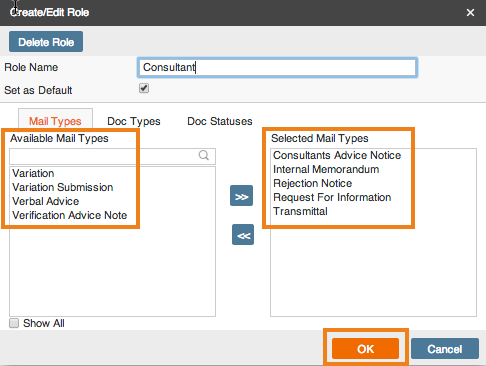
Task: Move selected types right with >> arrow
Action: pos(241,196)
